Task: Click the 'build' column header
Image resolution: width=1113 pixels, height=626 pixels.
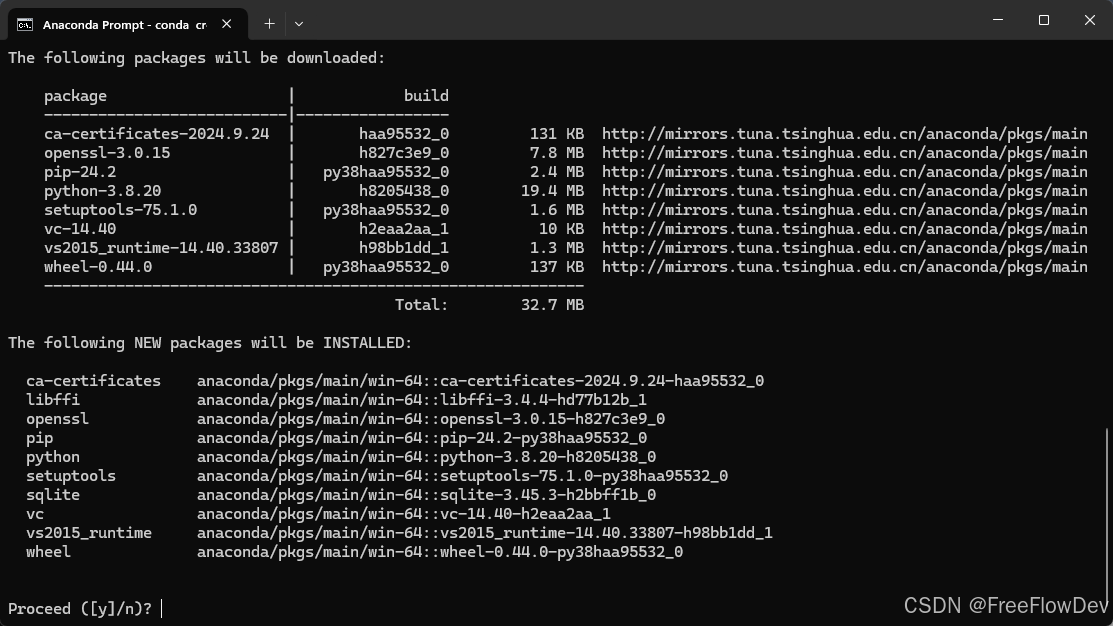Action: [x=426, y=96]
